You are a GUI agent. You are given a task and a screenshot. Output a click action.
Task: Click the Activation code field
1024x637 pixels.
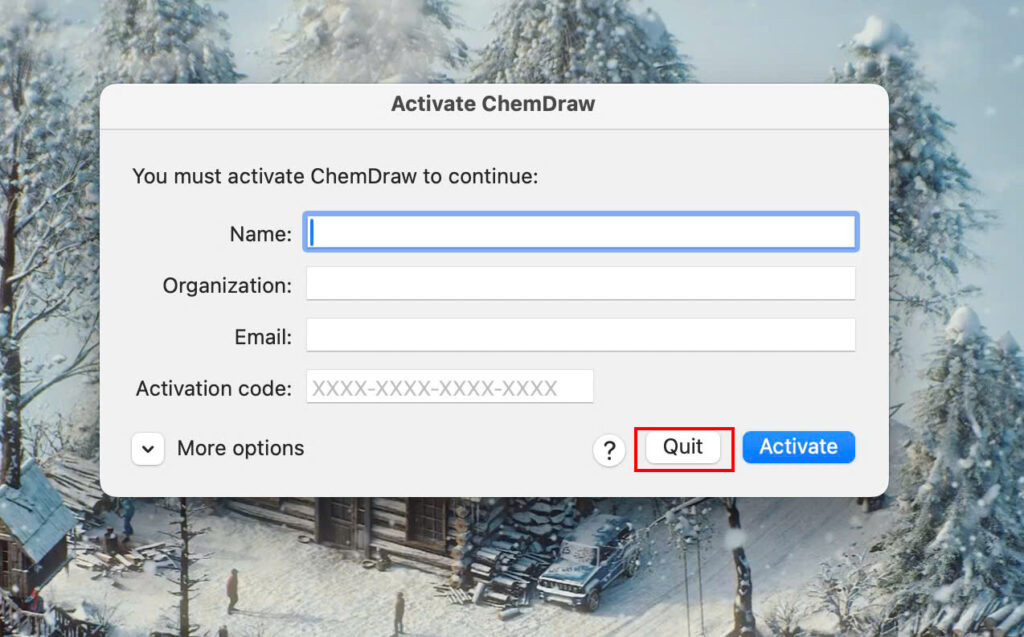point(450,387)
